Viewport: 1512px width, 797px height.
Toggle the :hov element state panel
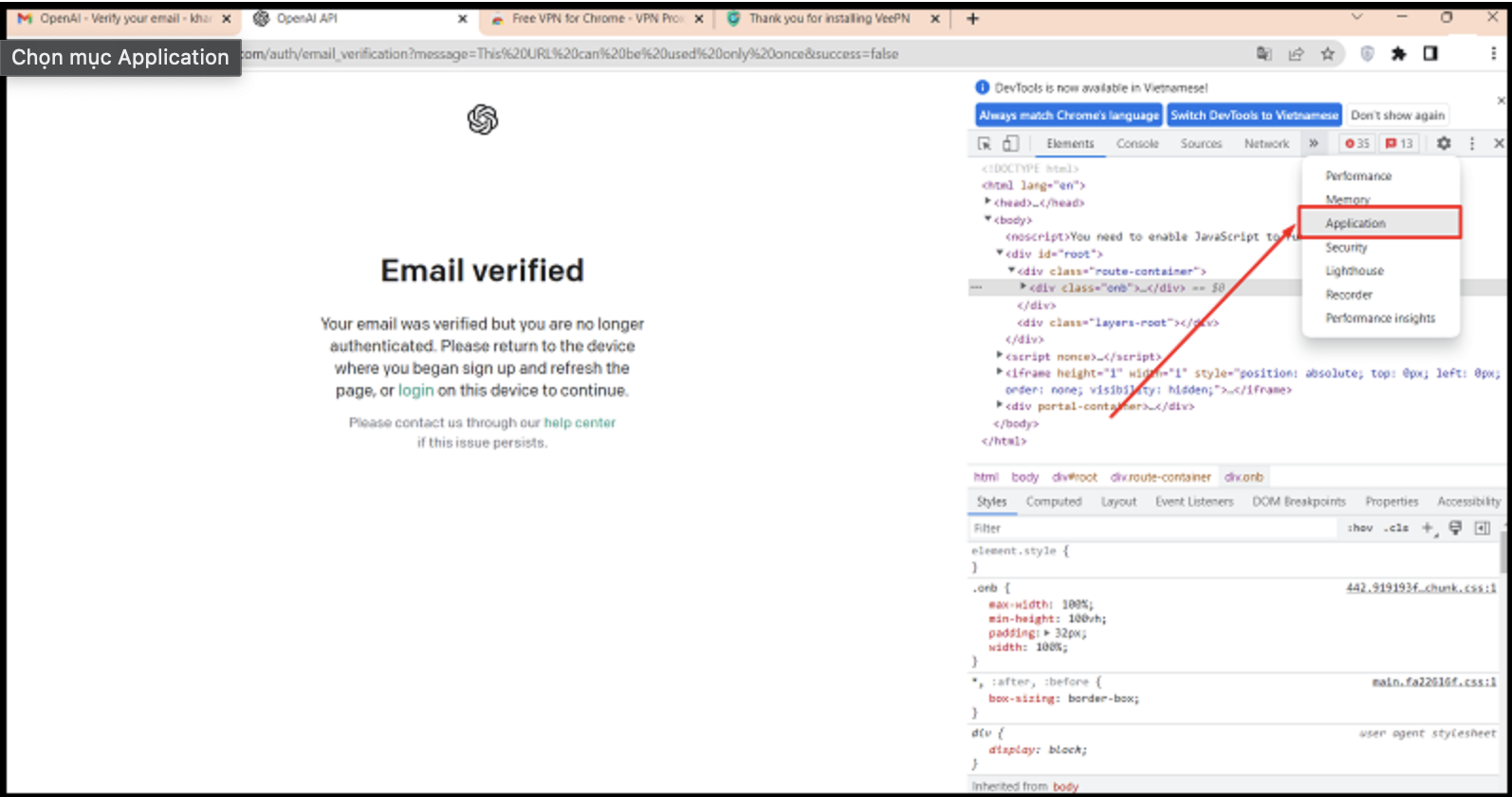tap(1359, 528)
